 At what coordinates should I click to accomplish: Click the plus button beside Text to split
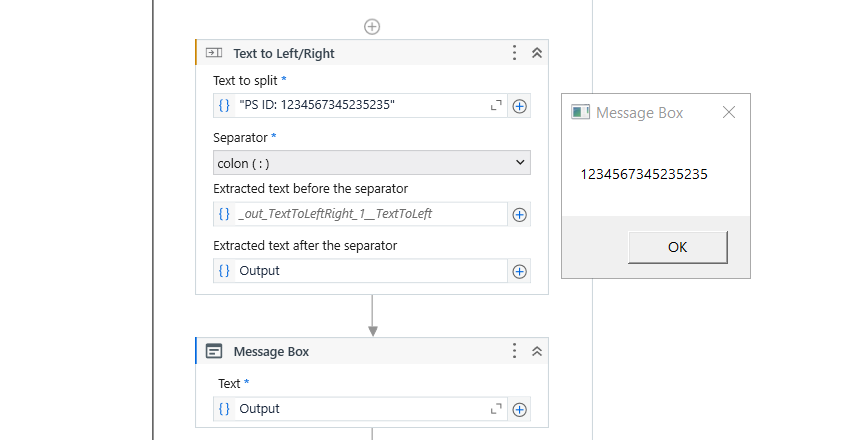point(520,105)
